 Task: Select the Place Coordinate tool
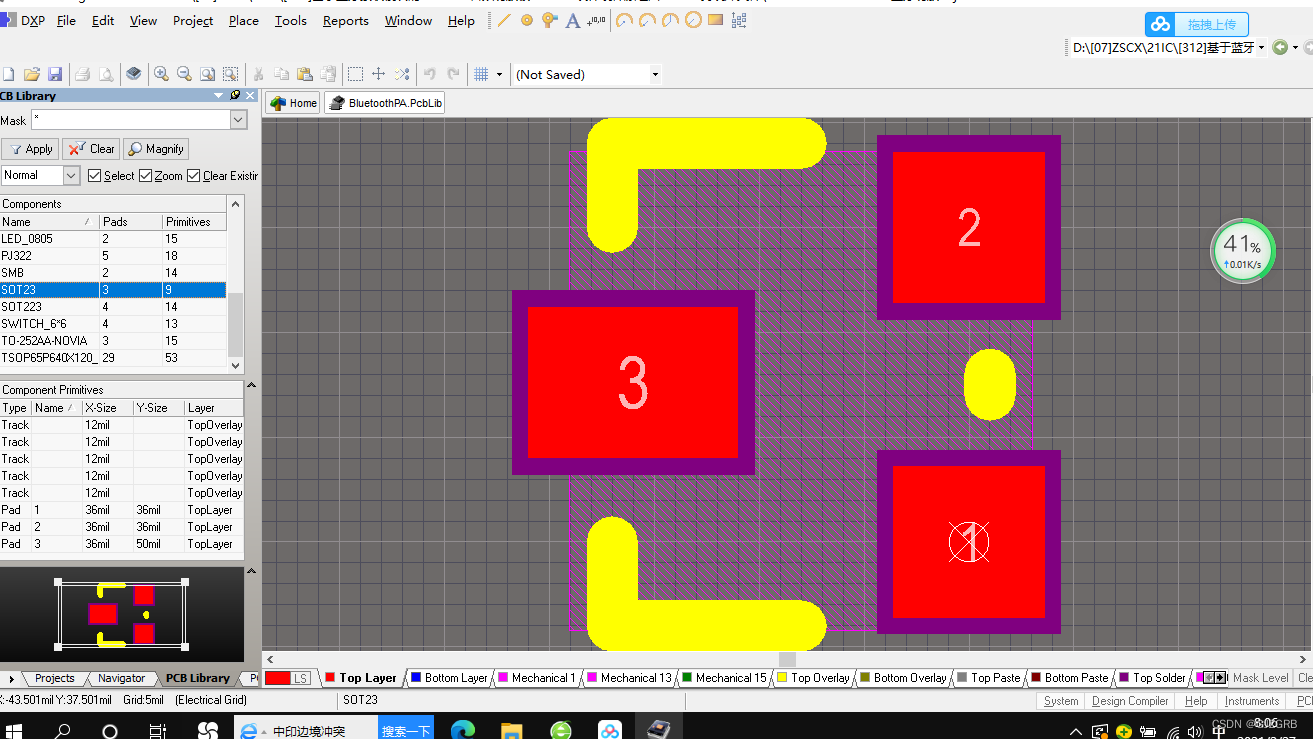click(597, 20)
